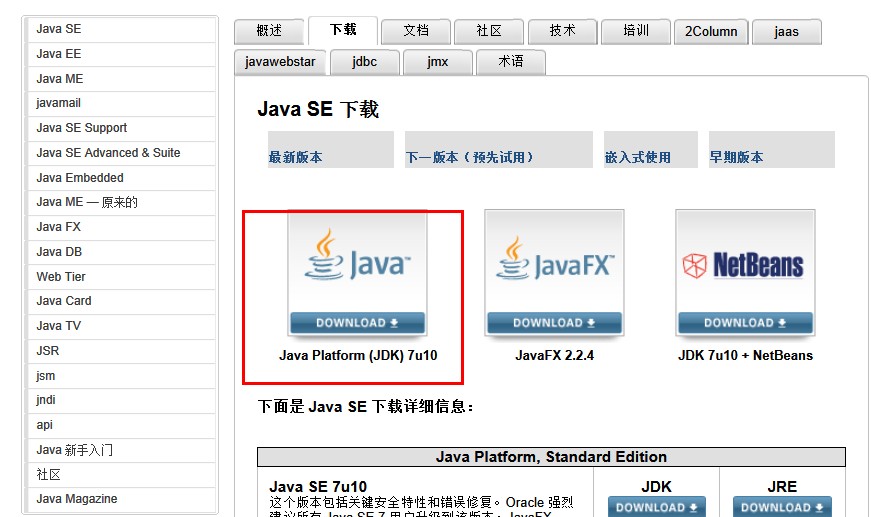This screenshot has width=871, height=517.
Task: Click the Java SE 下载 page heading
Action: pyautogui.click(x=318, y=109)
